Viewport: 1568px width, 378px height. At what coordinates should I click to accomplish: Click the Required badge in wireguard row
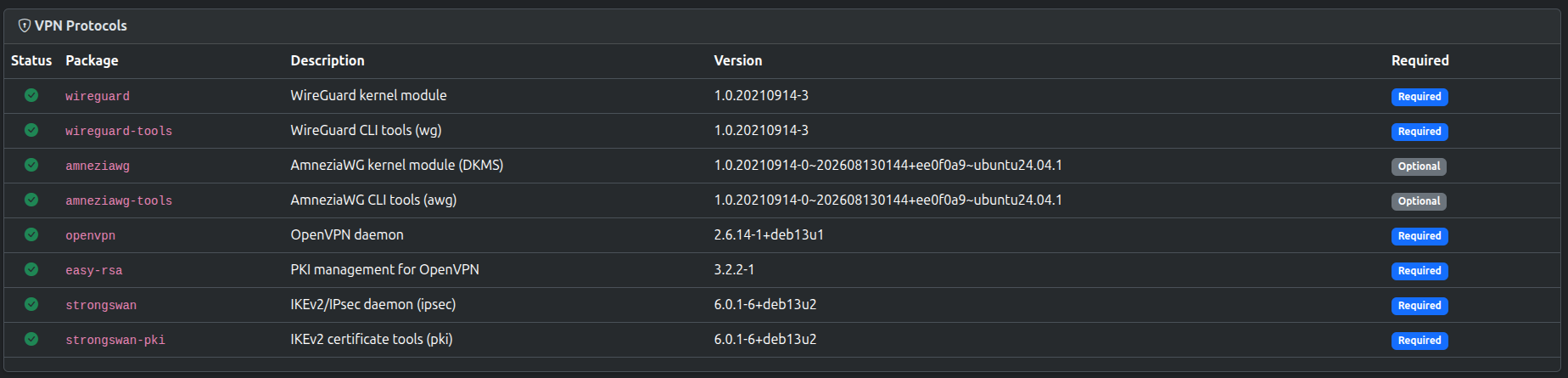click(1420, 97)
